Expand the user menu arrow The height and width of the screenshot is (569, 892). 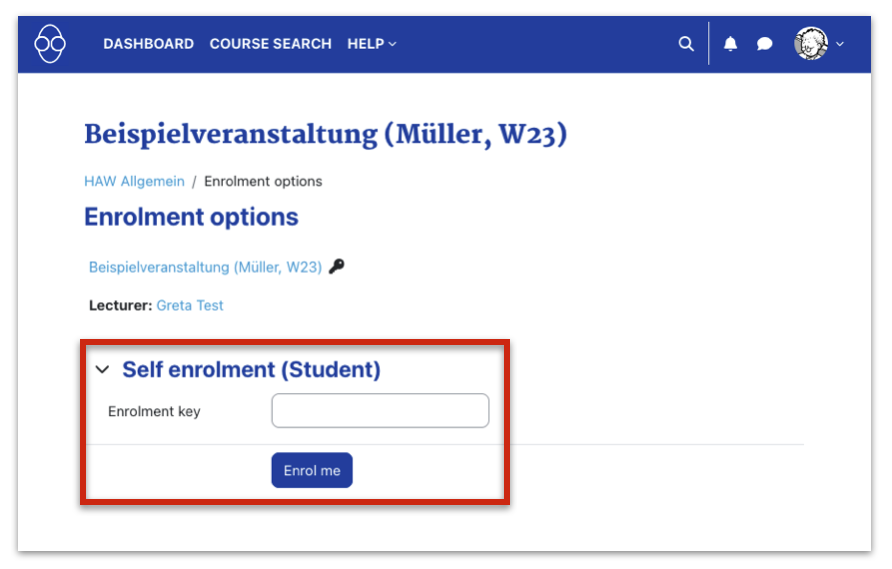coord(840,44)
